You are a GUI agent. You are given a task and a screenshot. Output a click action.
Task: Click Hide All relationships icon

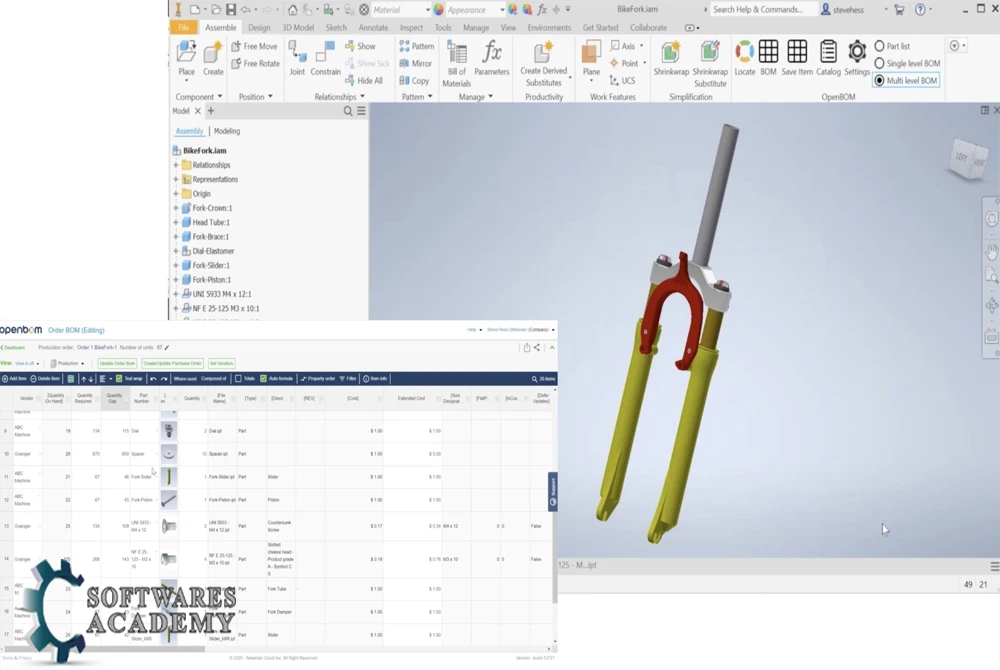pyautogui.click(x=364, y=80)
